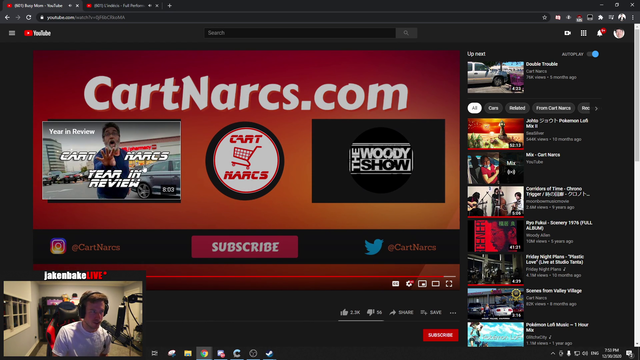Open the Ryo Fukui Scenery 1976 thumbnail
The image size is (640, 360).
[496, 236]
